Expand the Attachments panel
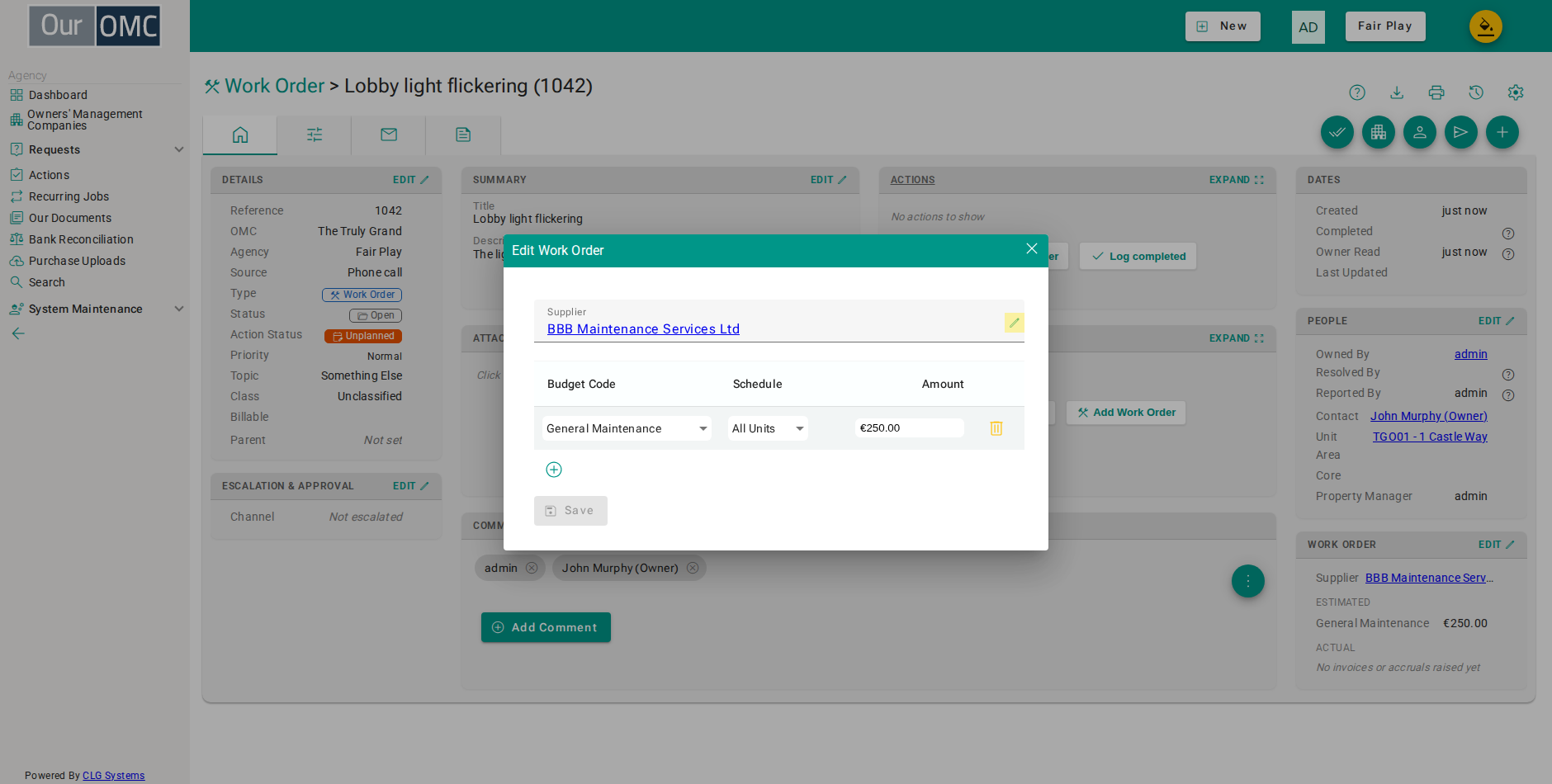The width and height of the screenshot is (1552, 784). pyautogui.click(x=1237, y=338)
